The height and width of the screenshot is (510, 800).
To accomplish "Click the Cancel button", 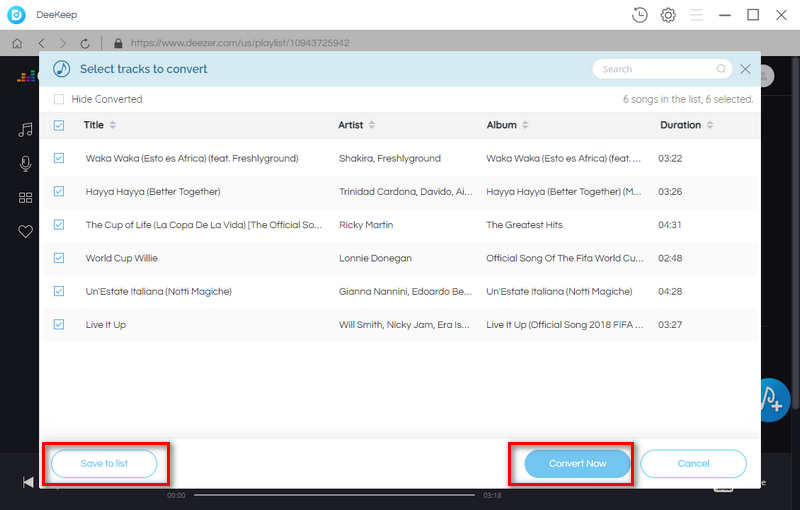I will (693, 464).
